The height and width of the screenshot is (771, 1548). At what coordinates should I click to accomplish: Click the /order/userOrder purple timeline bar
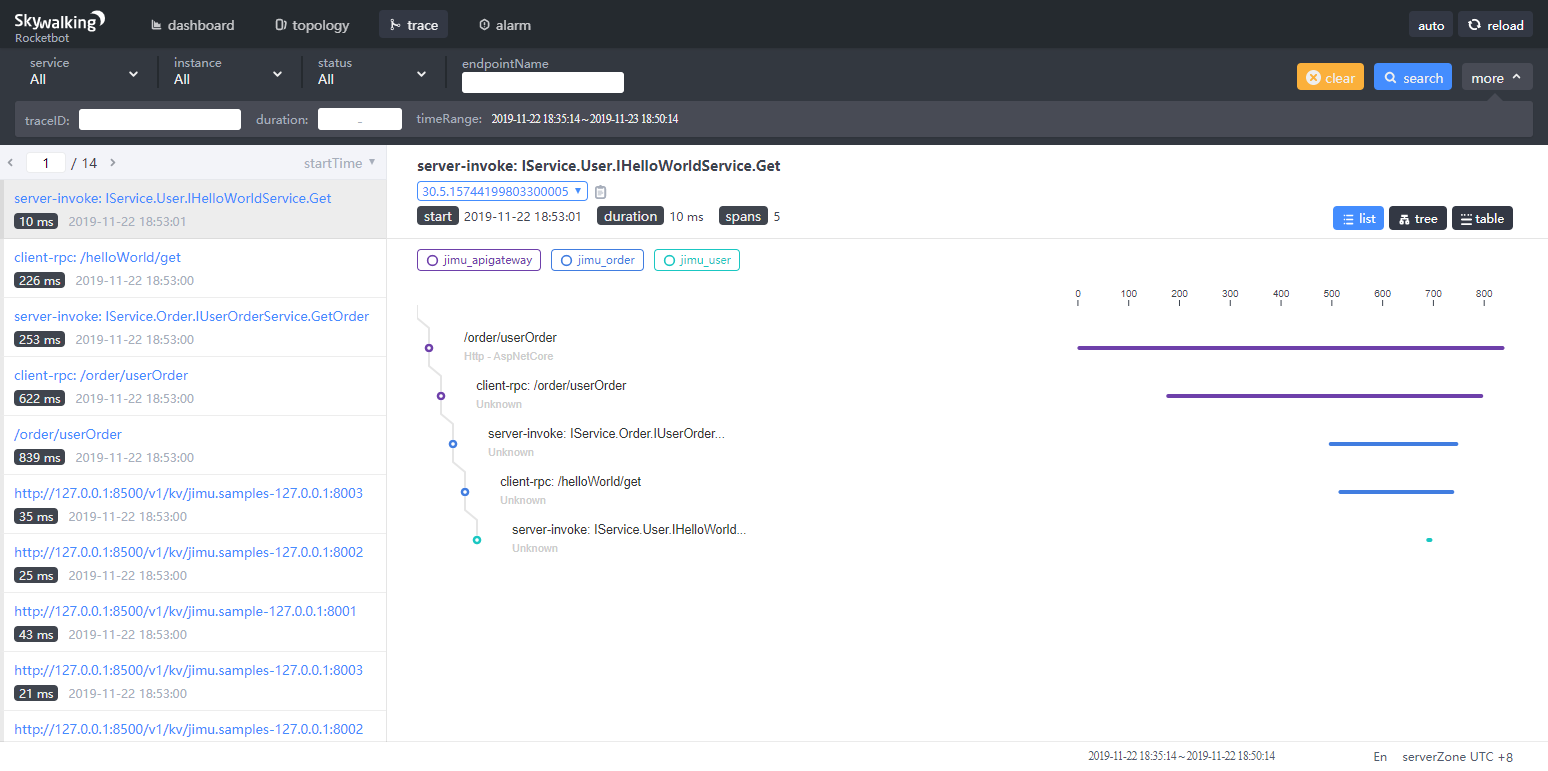[1290, 348]
